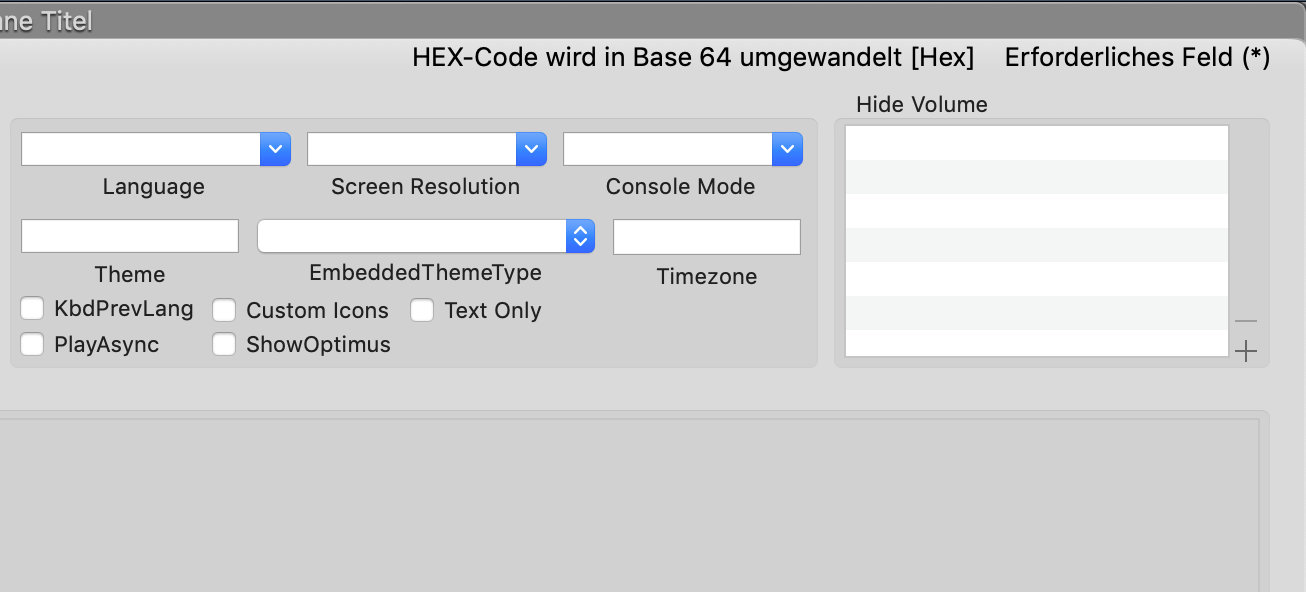Open the Language dropdown arrow
This screenshot has width=1306, height=592.
click(275, 149)
